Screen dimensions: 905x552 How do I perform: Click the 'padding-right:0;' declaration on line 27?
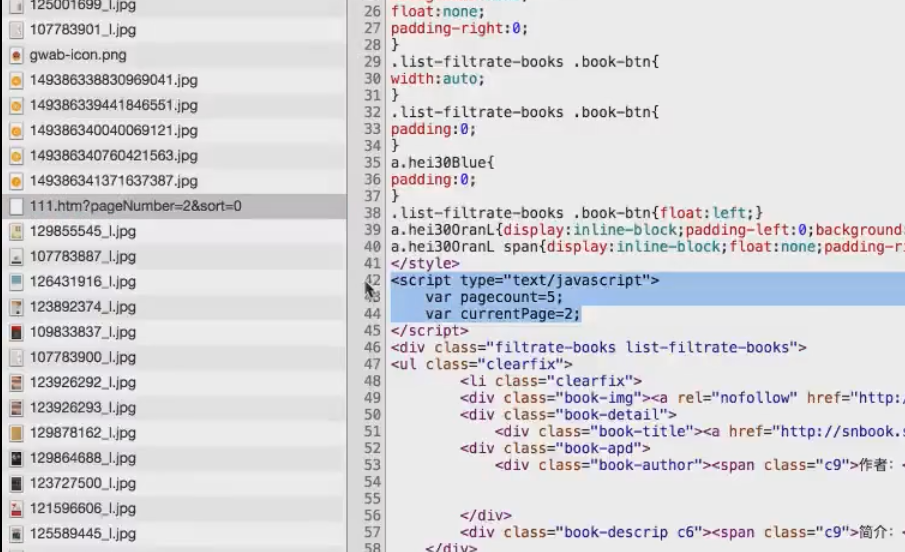tap(459, 28)
